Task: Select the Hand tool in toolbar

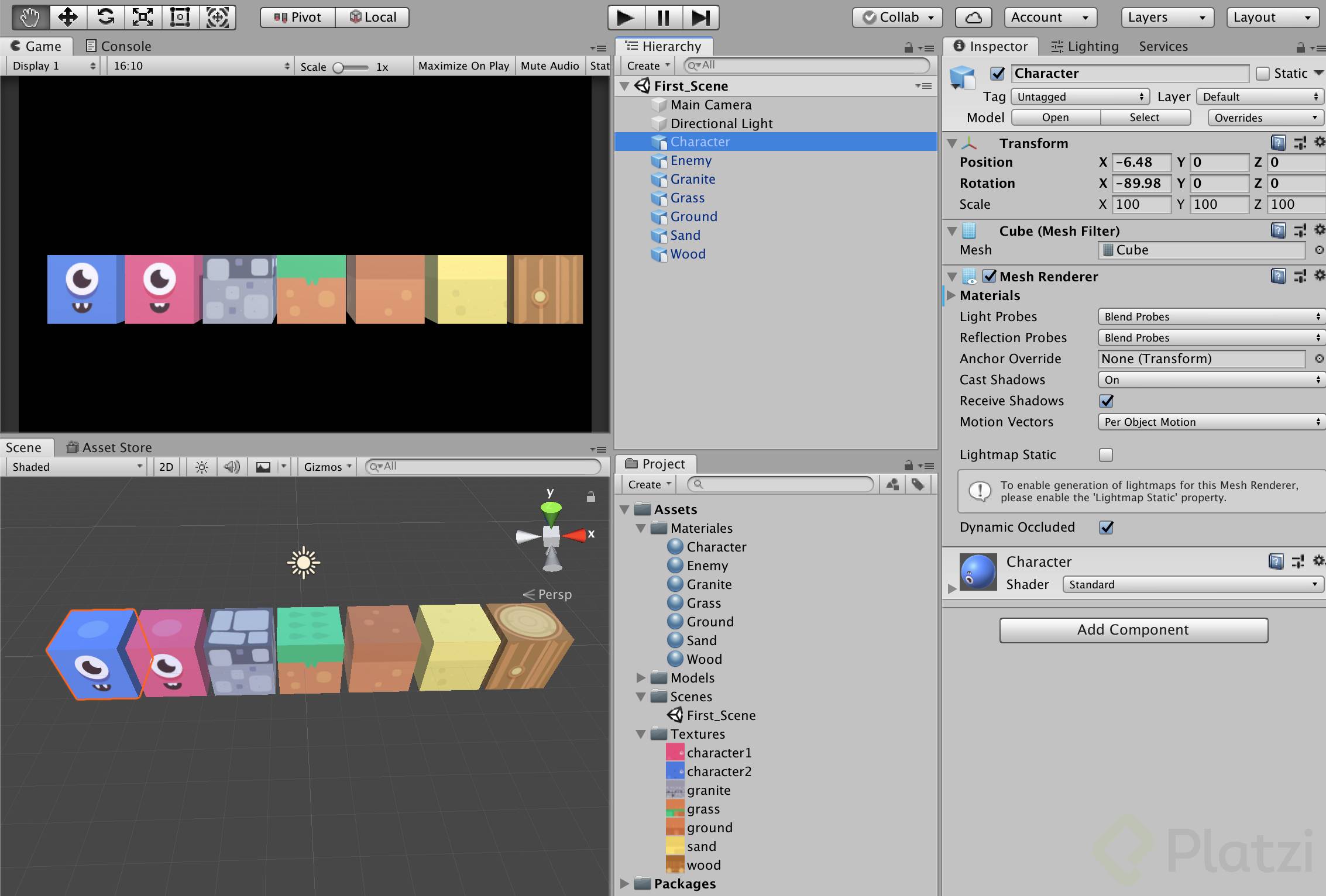Action: (30, 17)
